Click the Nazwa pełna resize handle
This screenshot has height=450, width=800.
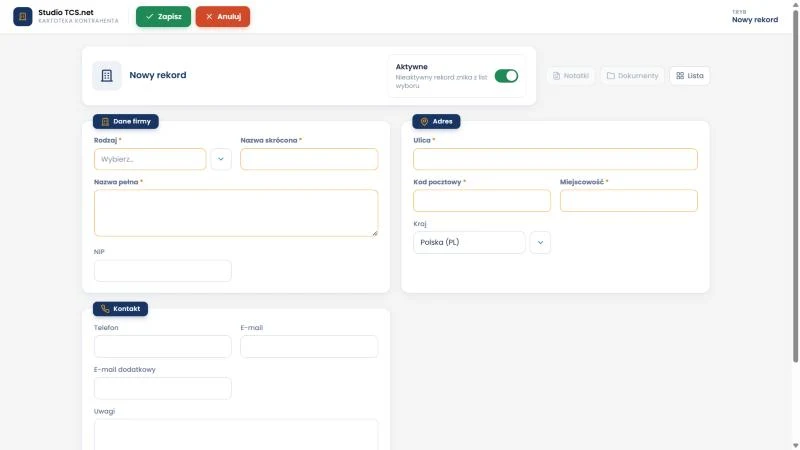[x=375, y=233]
